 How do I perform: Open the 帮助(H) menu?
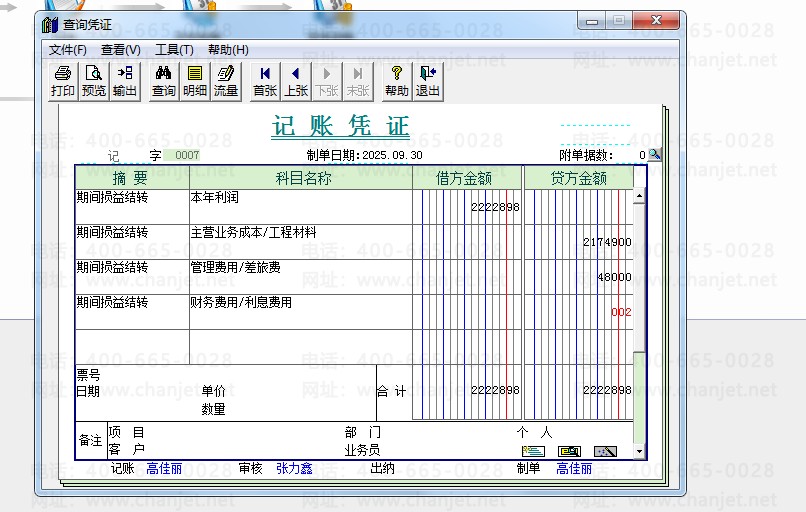pyautogui.click(x=228, y=50)
